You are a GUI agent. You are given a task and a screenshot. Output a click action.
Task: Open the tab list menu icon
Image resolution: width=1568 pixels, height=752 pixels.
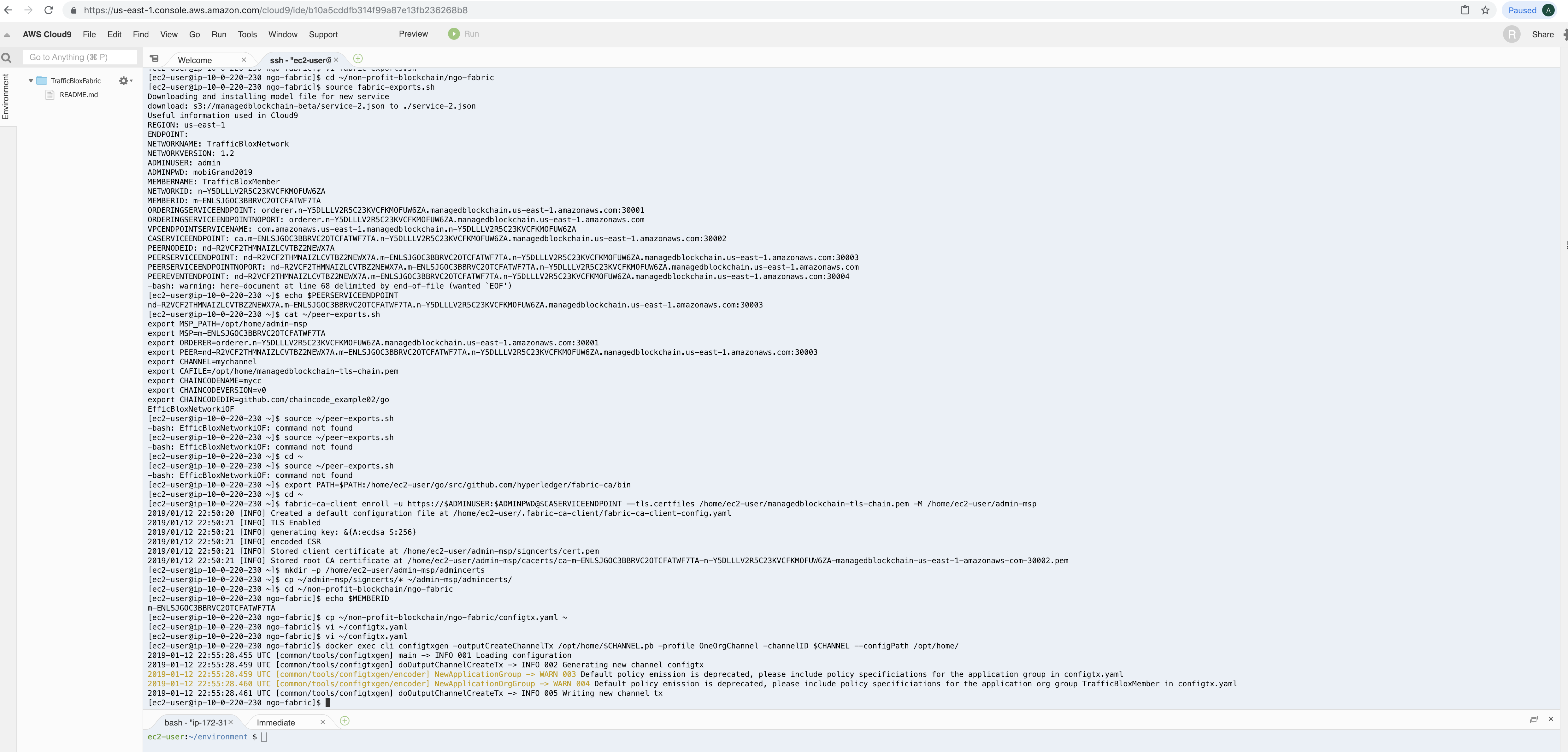point(155,59)
